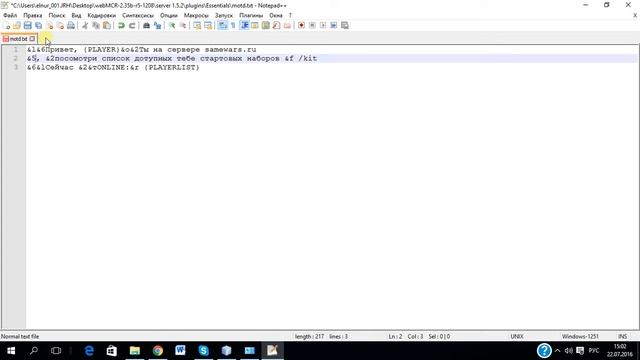Viewport: 640px width, 360px height.
Task: Toggle synchronized horizontal scrolling
Action: [208, 25]
